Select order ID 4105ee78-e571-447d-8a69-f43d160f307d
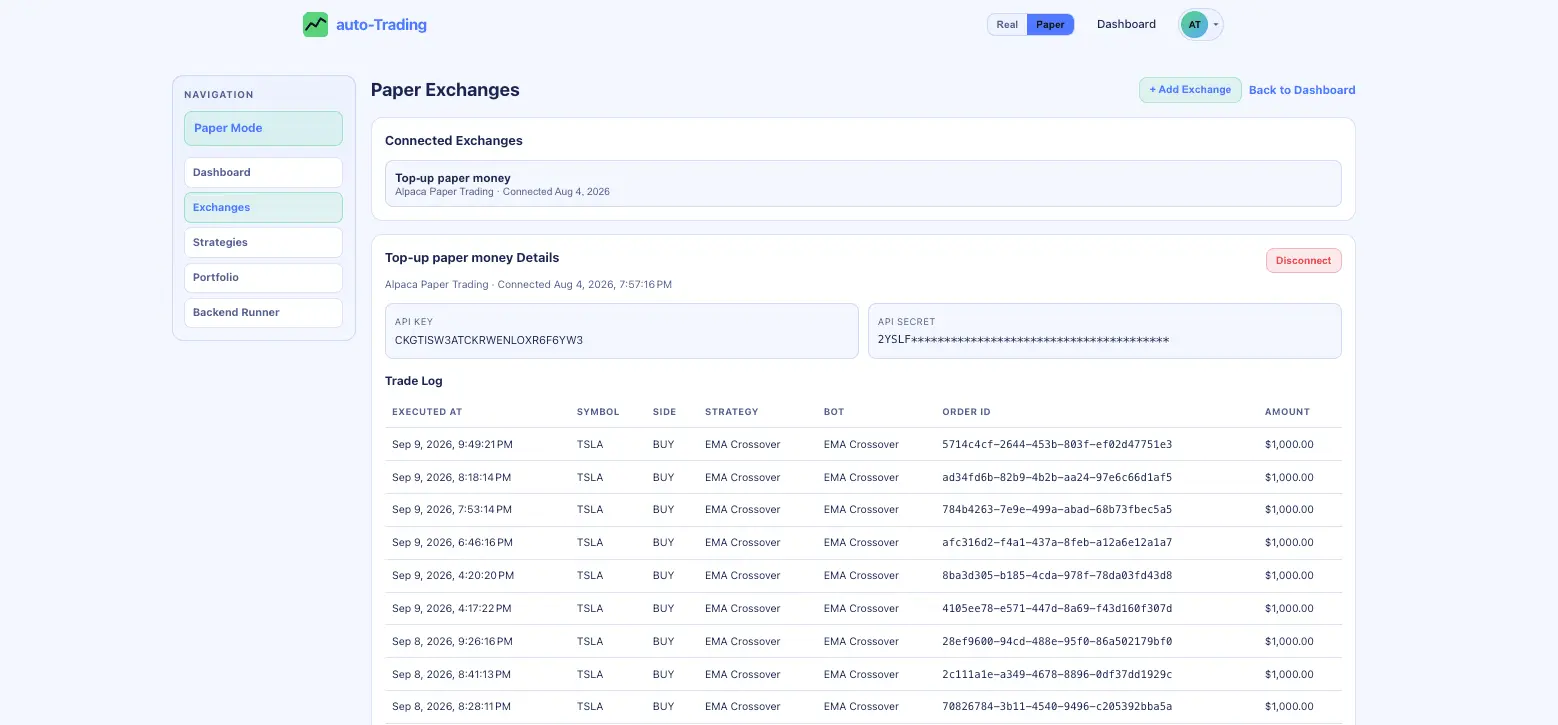This screenshot has width=1558, height=725. [1057, 608]
